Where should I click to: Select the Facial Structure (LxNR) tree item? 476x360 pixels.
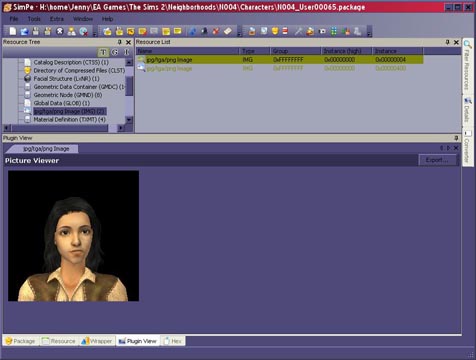[x=66, y=79]
